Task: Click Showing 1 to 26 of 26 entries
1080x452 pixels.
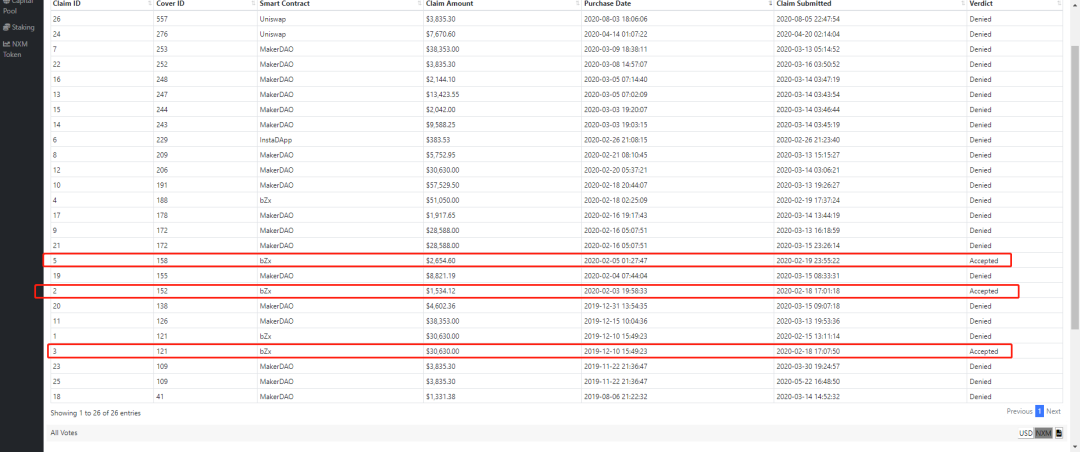Action: click(x=96, y=413)
